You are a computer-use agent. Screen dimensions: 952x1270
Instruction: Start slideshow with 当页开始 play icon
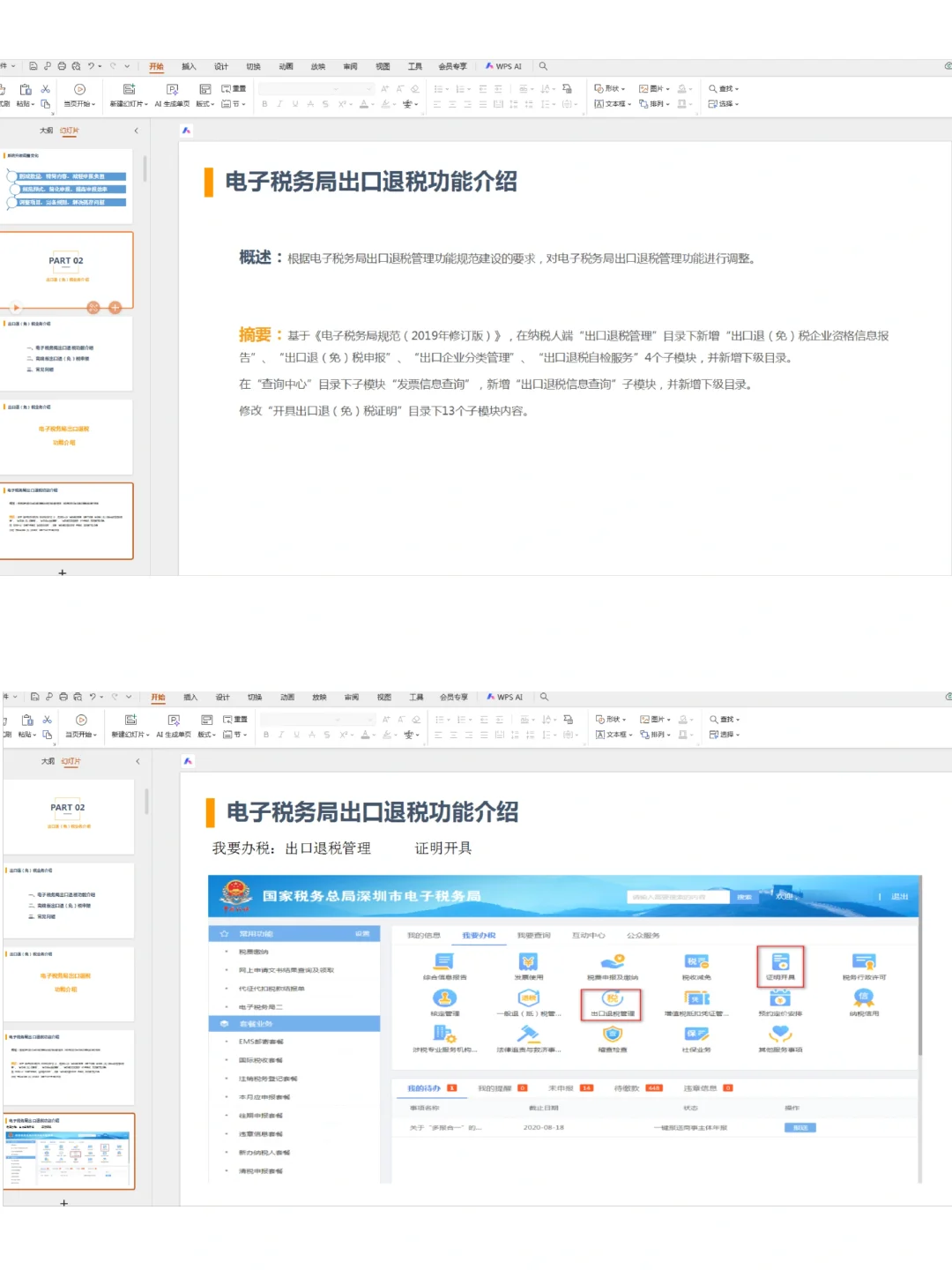[x=78, y=88]
